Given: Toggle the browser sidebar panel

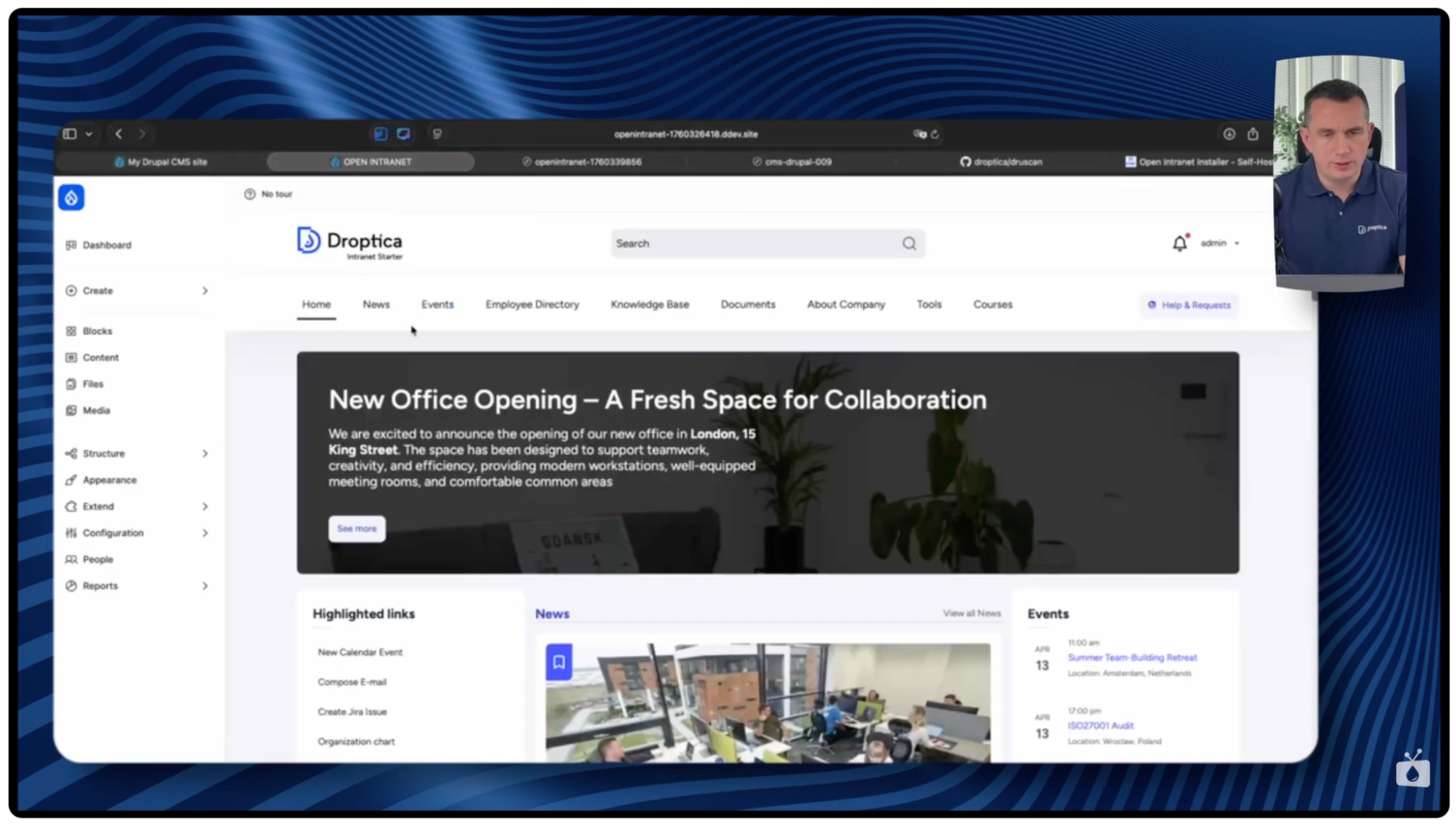Looking at the screenshot, I should pos(69,134).
